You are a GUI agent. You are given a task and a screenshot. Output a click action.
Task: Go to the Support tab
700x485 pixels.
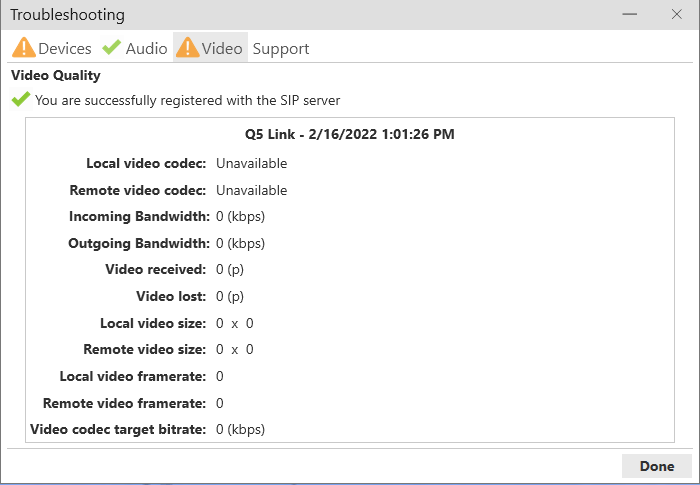pos(281,48)
